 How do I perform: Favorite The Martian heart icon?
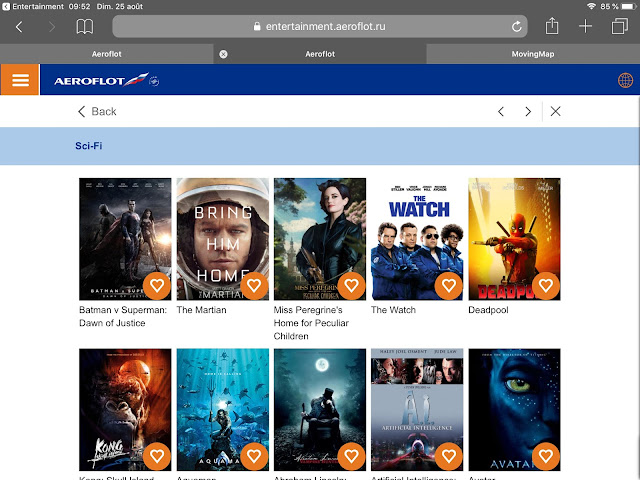pos(254,285)
